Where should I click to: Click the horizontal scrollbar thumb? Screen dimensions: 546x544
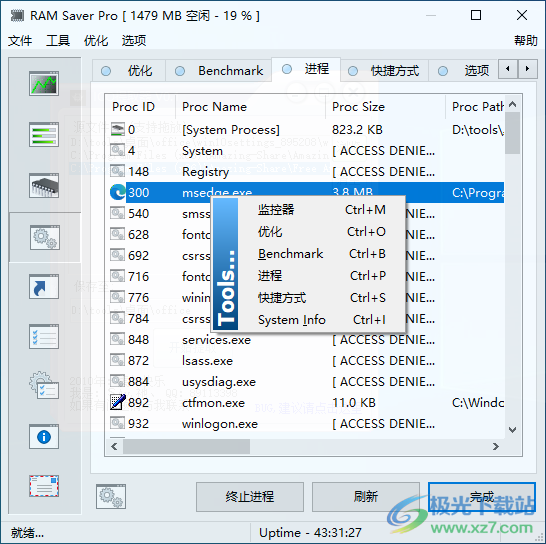186,446
